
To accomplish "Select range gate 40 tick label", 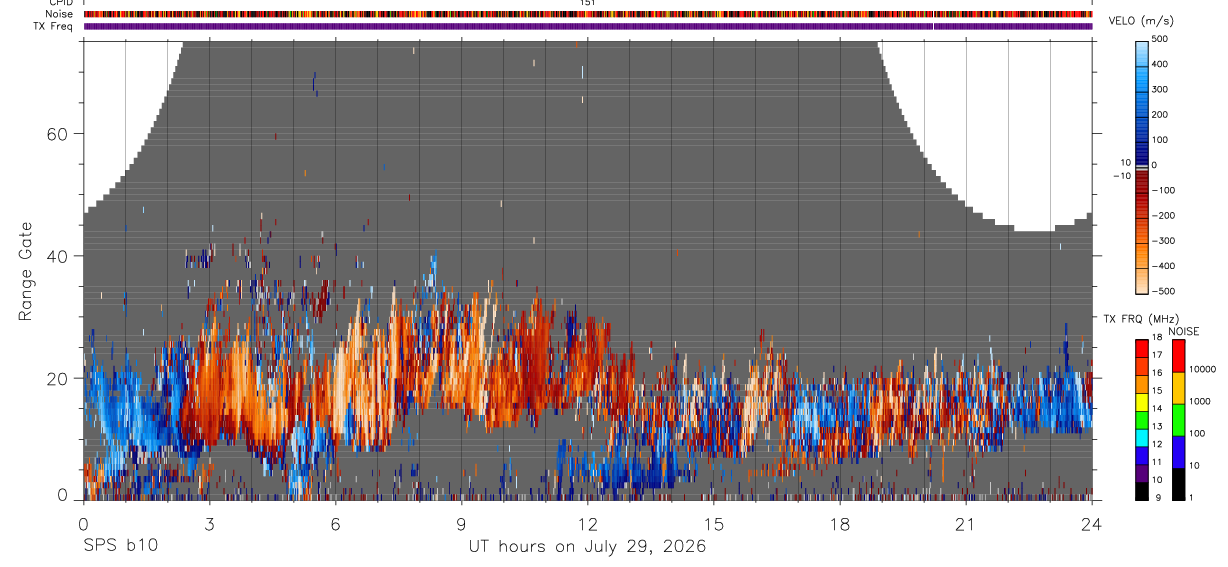I will pos(55,256).
